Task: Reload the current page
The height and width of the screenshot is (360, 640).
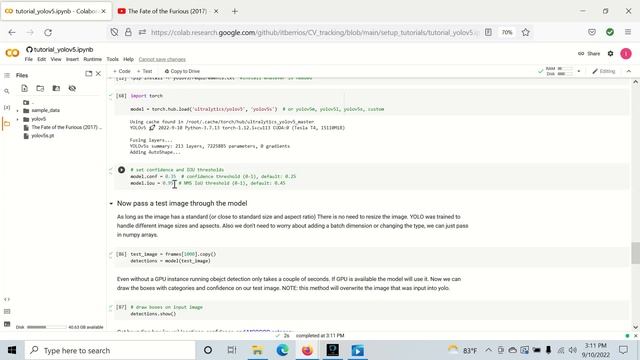Action: point(48,32)
